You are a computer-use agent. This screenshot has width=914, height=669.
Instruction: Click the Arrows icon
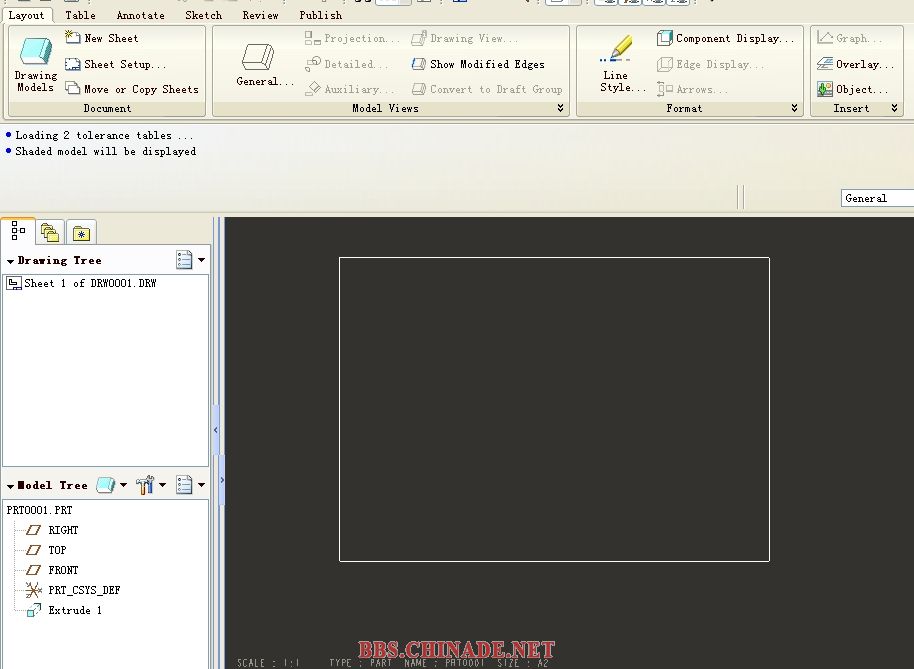click(665, 89)
